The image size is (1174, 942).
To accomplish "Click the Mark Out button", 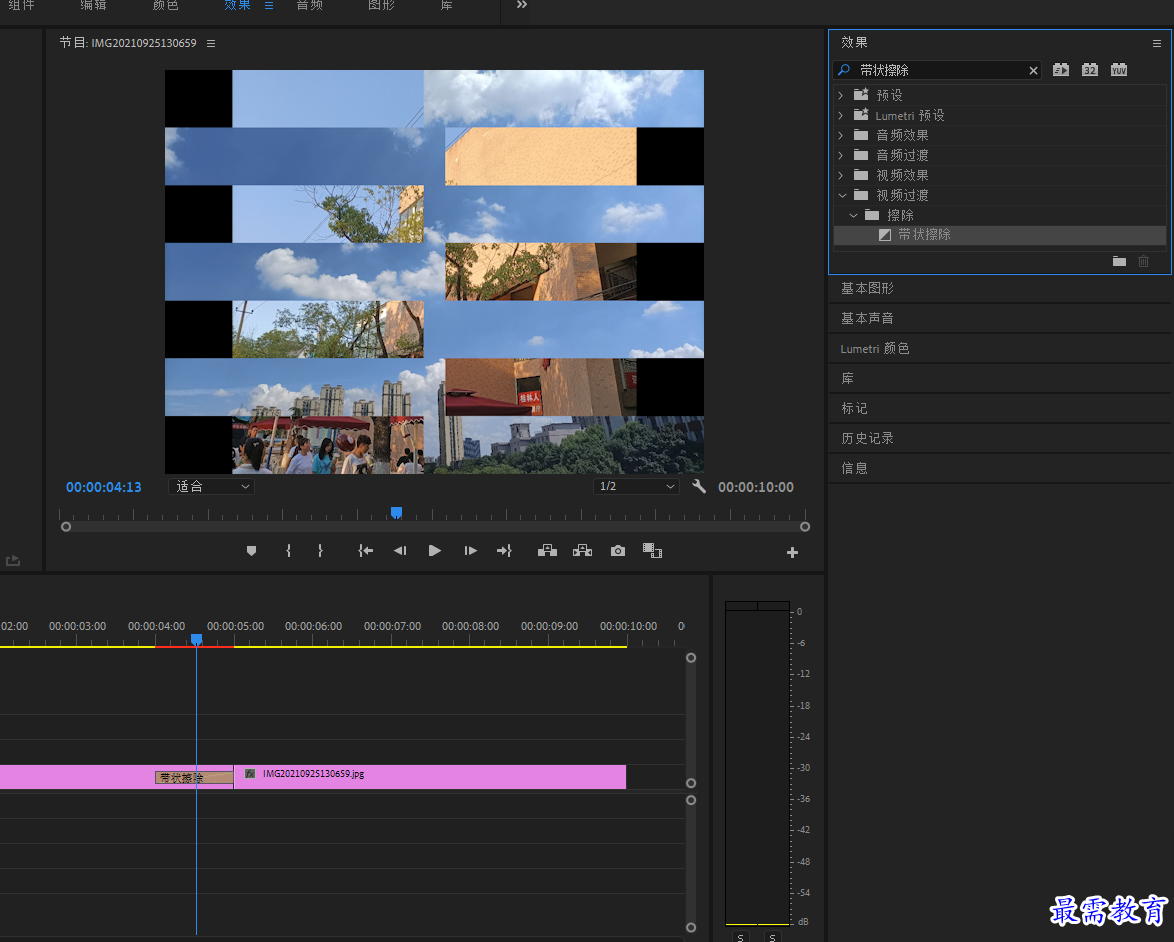I will tap(320, 551).
